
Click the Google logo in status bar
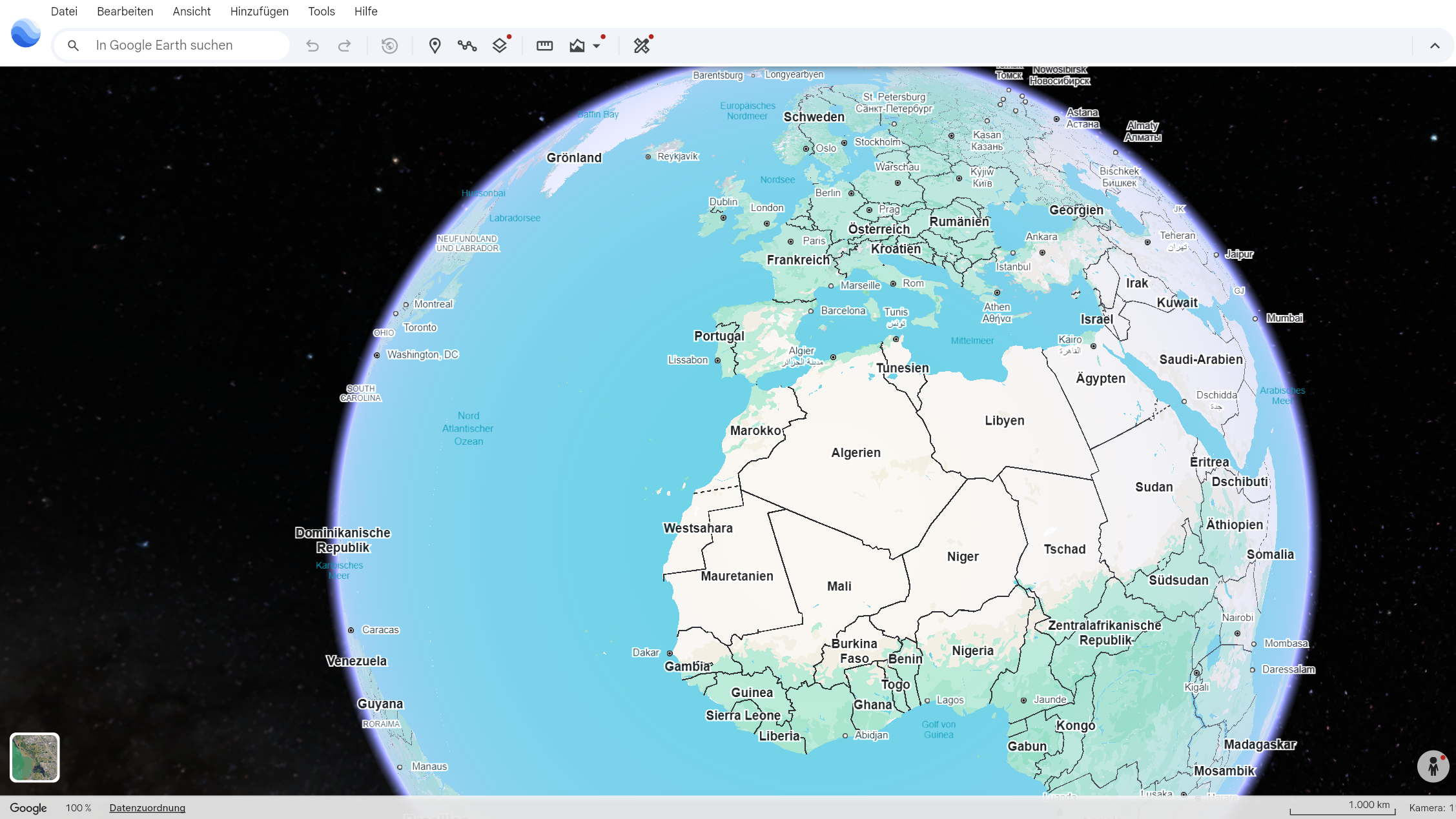28,808
